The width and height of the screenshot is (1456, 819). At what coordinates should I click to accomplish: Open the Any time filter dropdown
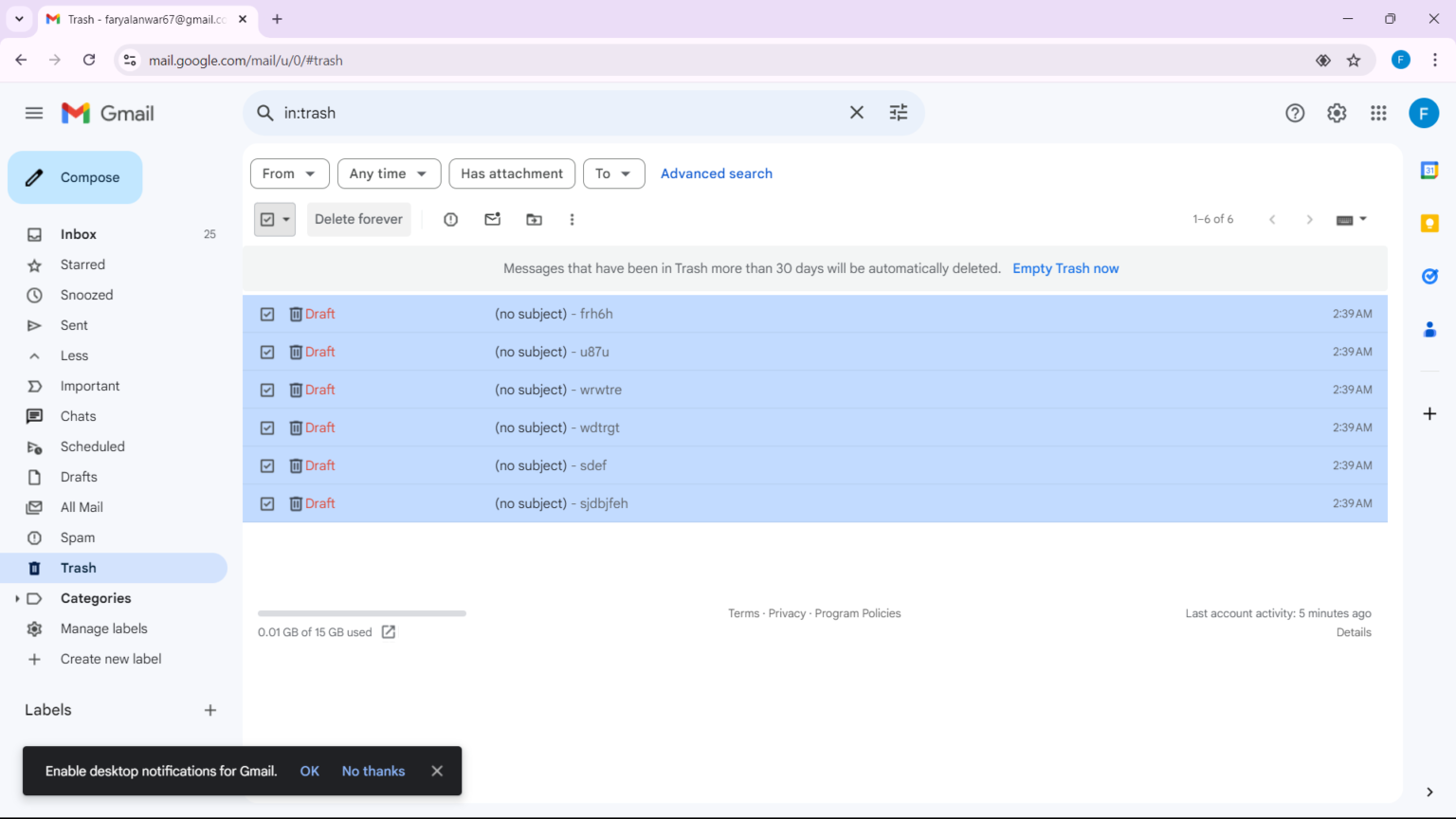pyautogui.click(x=389, y=173)
